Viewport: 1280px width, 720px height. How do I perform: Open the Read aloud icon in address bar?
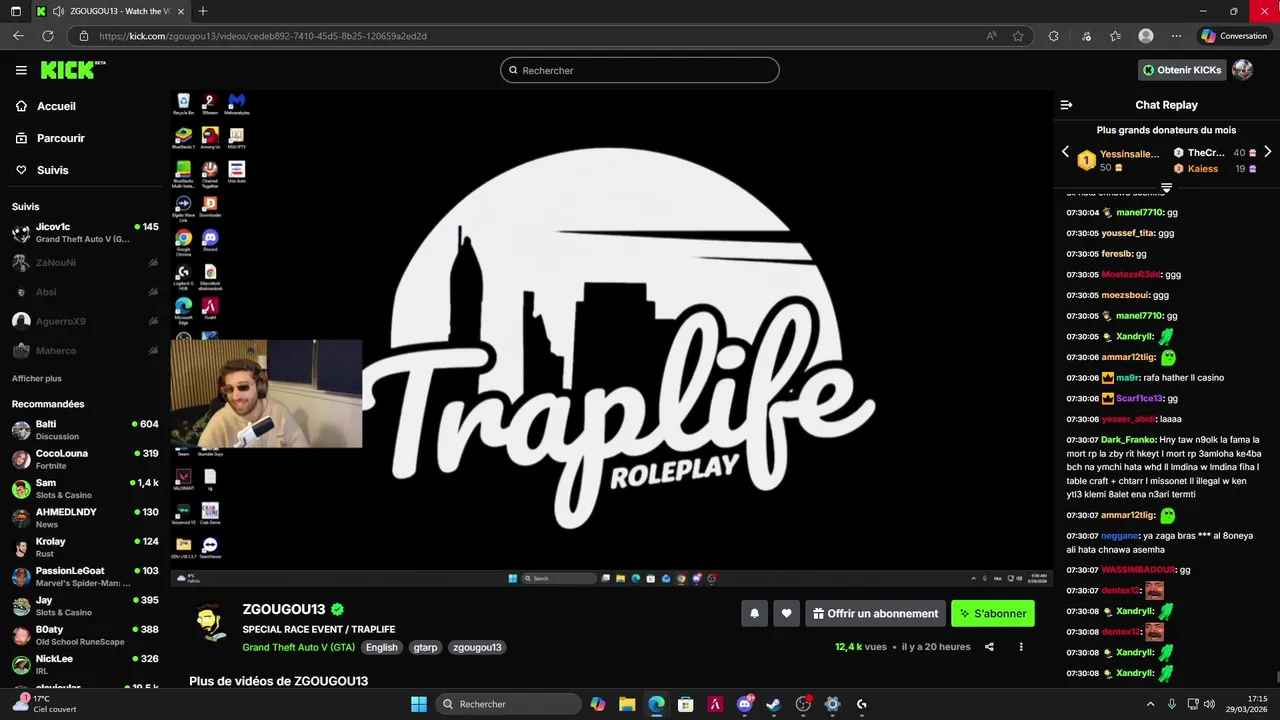tap(991, 36)
